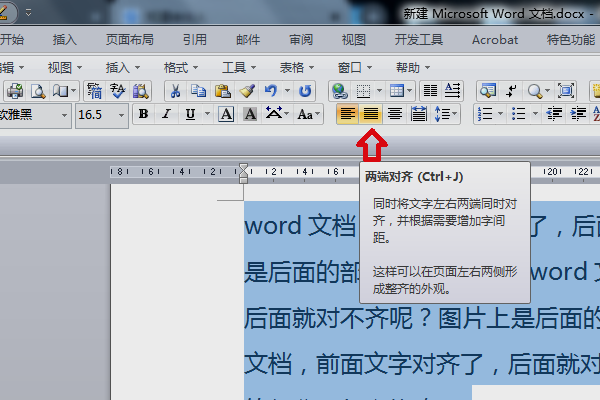Switch to the 邮件 ribbon tab
This screenshot has width=600, height=400.
coord(248,39)
